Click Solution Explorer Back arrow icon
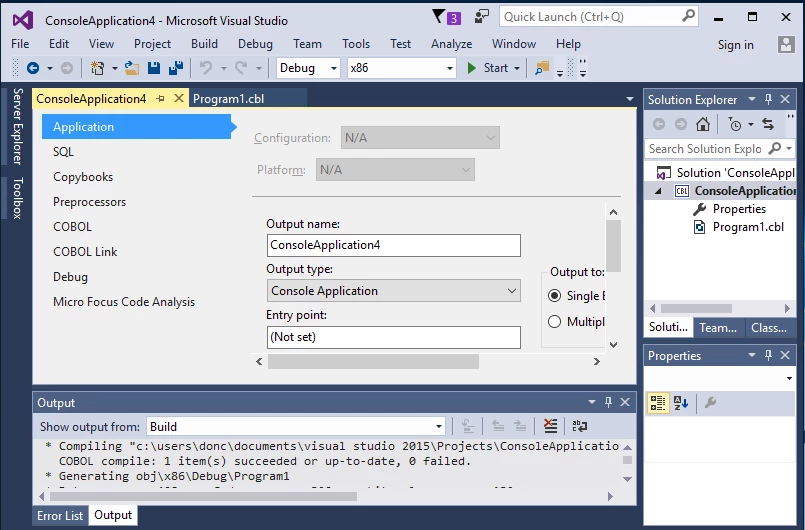 tap(659, 124)
